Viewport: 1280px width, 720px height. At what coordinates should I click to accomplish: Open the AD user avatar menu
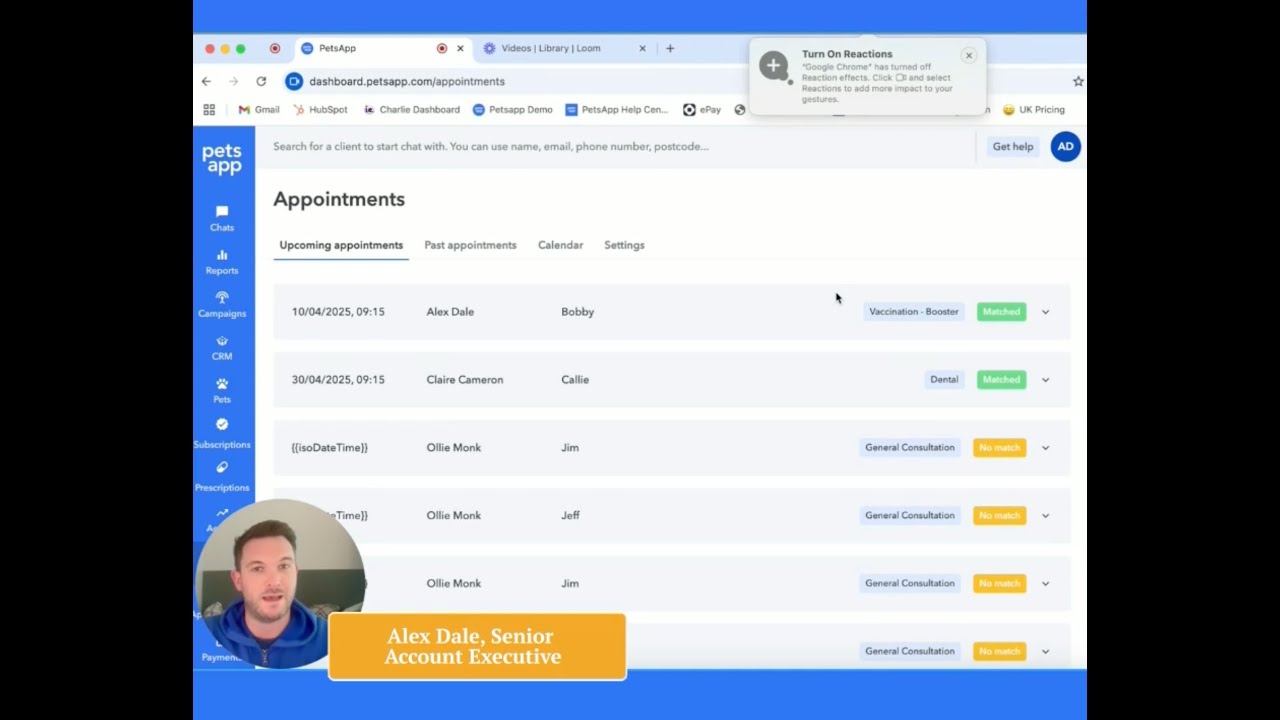point(1065,146)
